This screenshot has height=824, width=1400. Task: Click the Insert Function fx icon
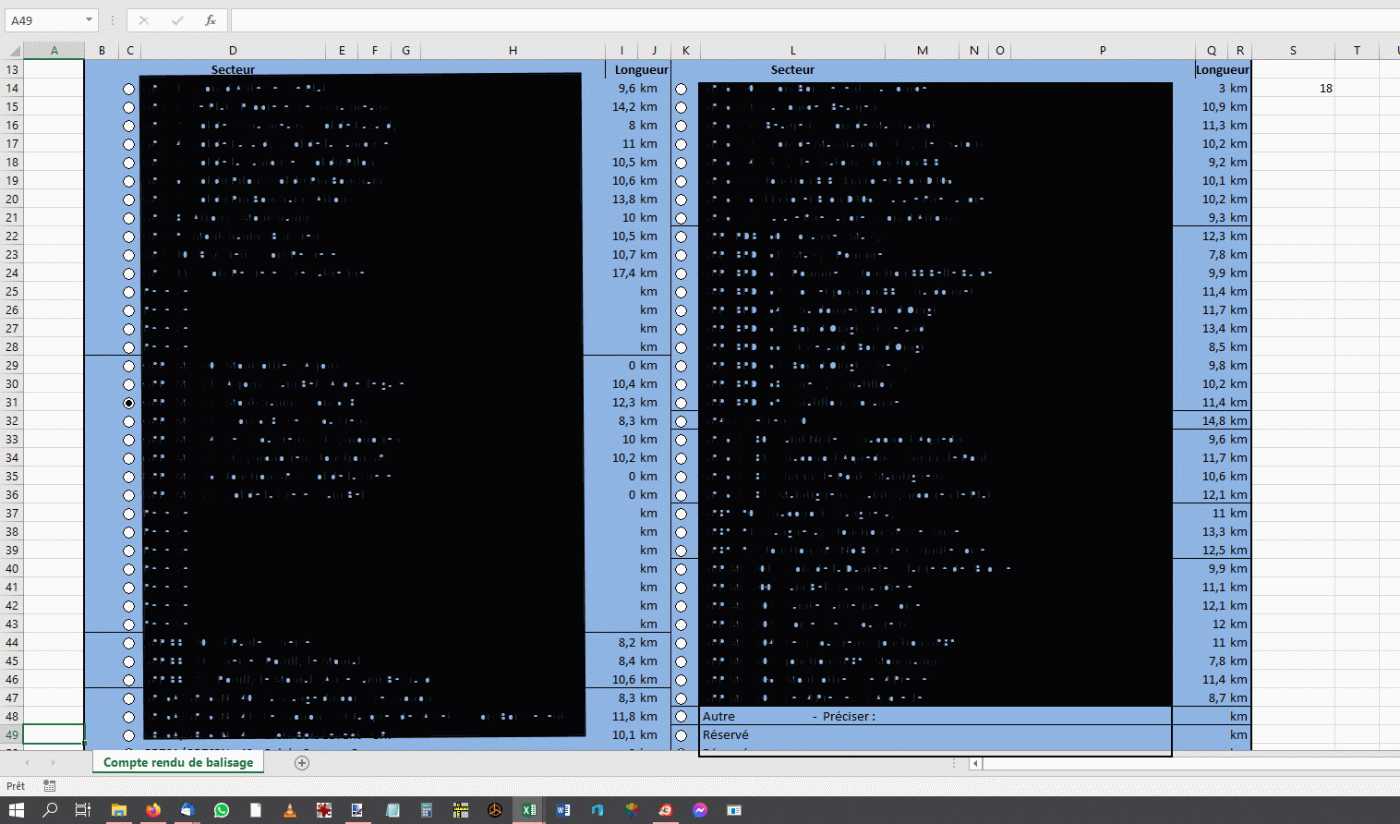click(x=210, y=20)
